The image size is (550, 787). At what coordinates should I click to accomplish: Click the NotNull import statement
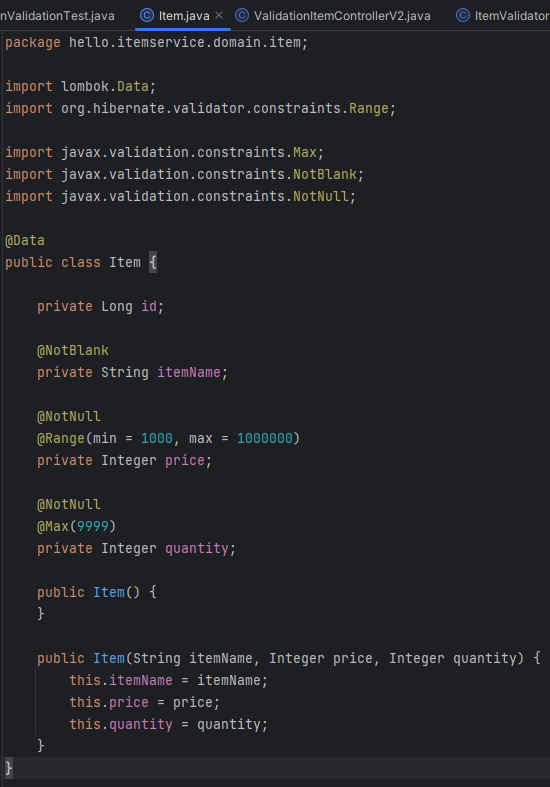coord(180,196)
